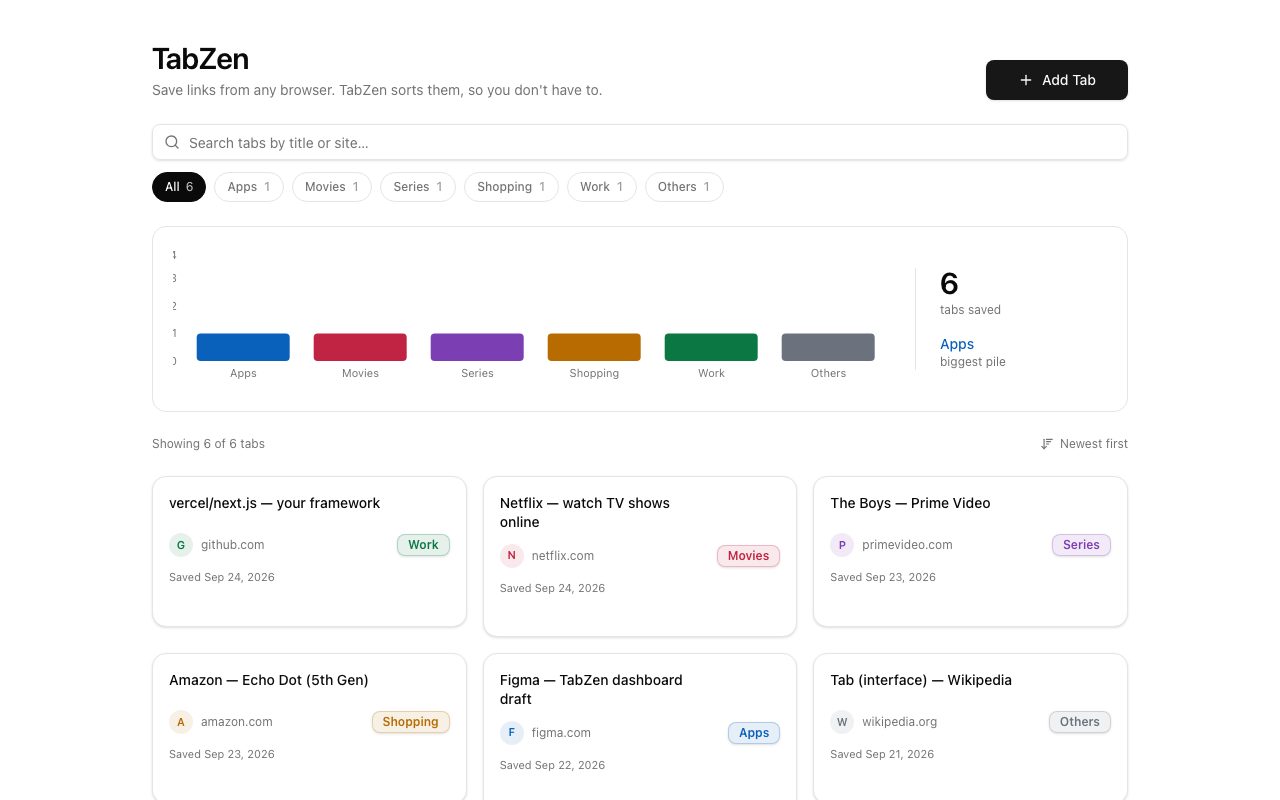Open The Boys — Prime Video title

(910, 503)
